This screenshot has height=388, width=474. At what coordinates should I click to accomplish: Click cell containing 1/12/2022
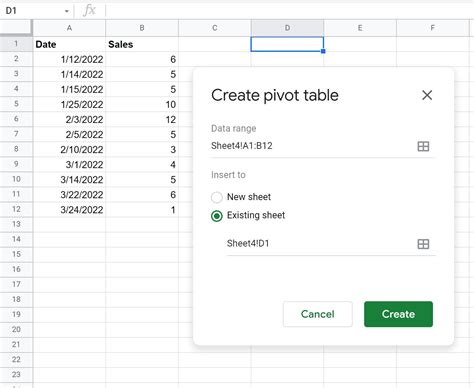[x=69, y=59]
